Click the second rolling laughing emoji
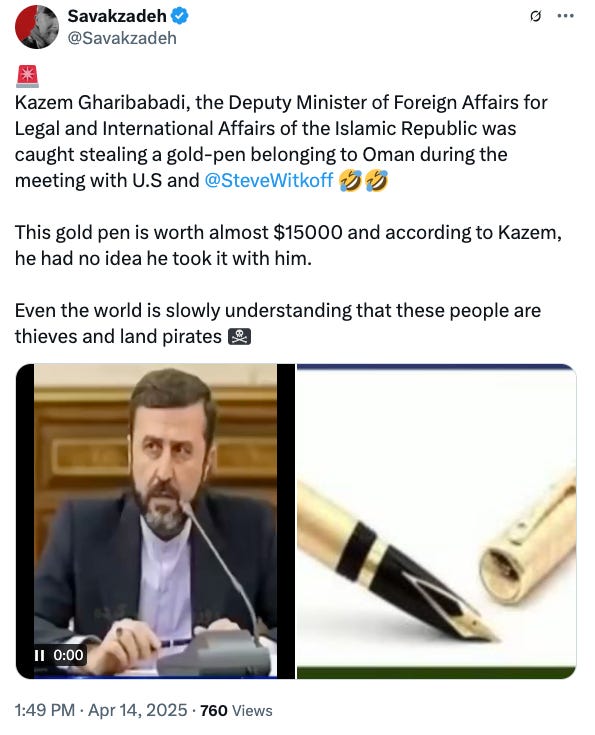The image size is (595, 735). click(376, 180)
